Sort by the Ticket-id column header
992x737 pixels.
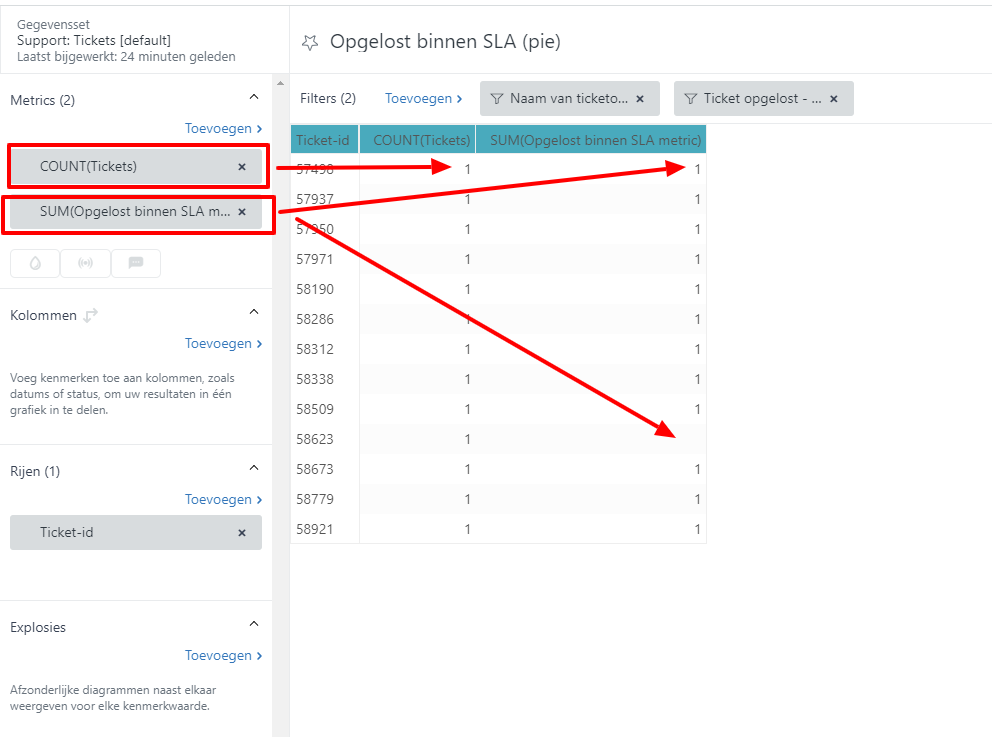322,140
